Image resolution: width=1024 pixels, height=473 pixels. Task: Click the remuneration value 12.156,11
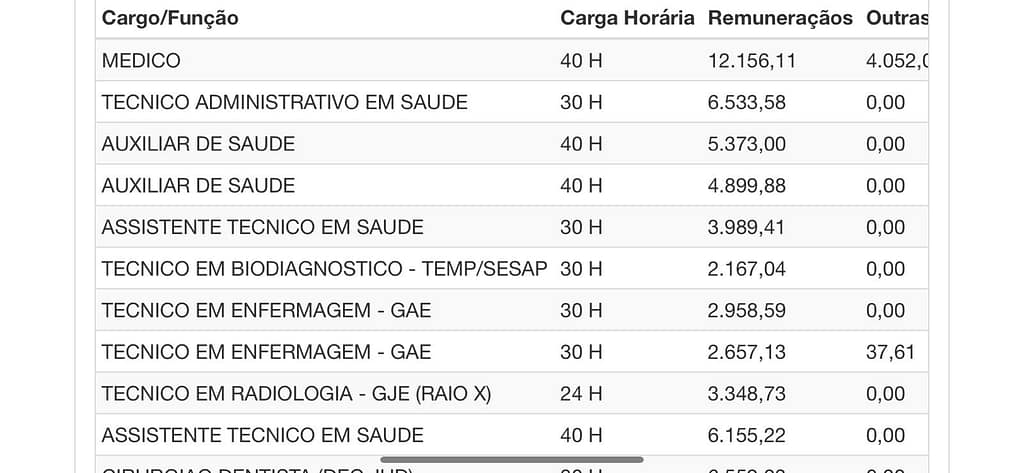(x=752, y=61)
